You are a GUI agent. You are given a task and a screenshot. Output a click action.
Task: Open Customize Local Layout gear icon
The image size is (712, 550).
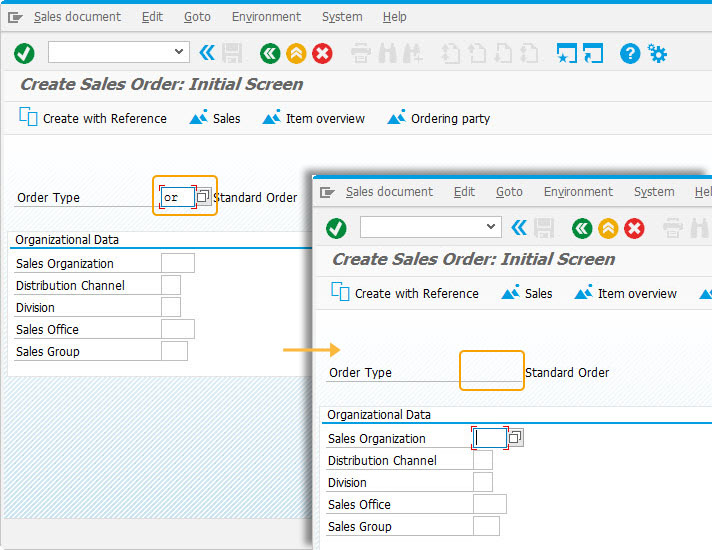(657, 53)
